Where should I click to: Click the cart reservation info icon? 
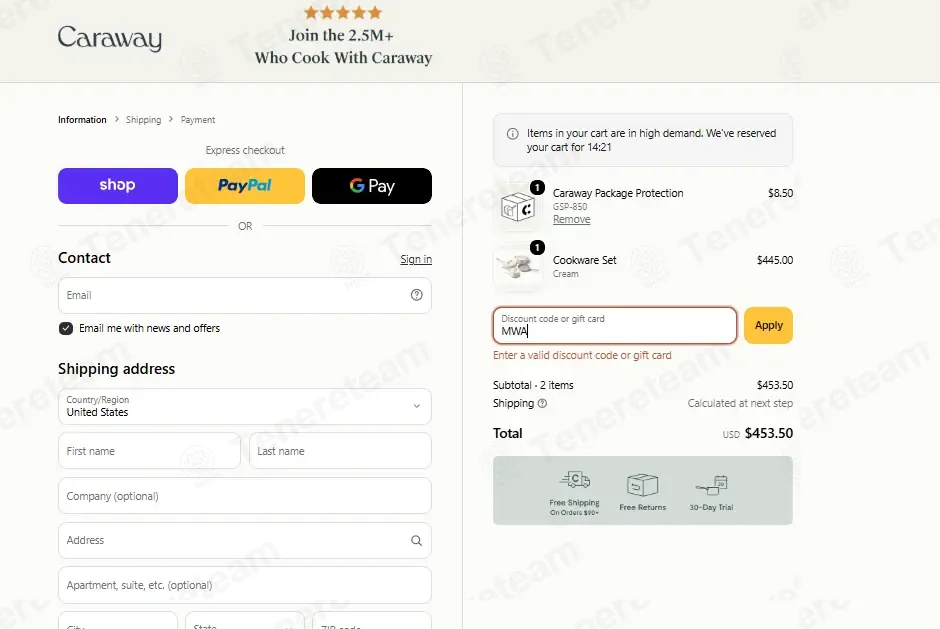tap(513, 134)
